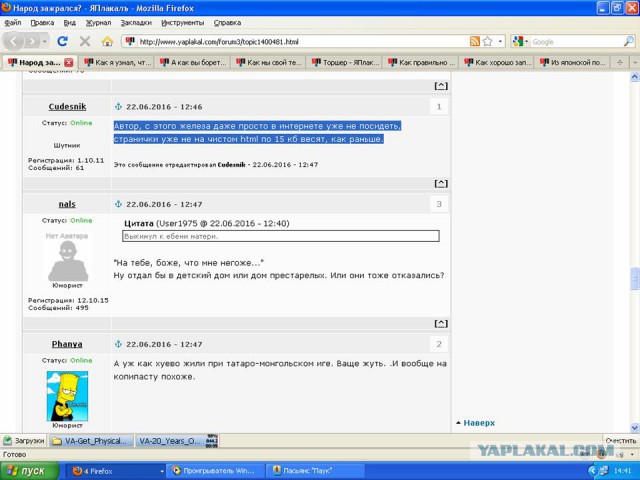640x480 pixels.
Task: Click post number 2 link
Action: click(x=439, y=344)
